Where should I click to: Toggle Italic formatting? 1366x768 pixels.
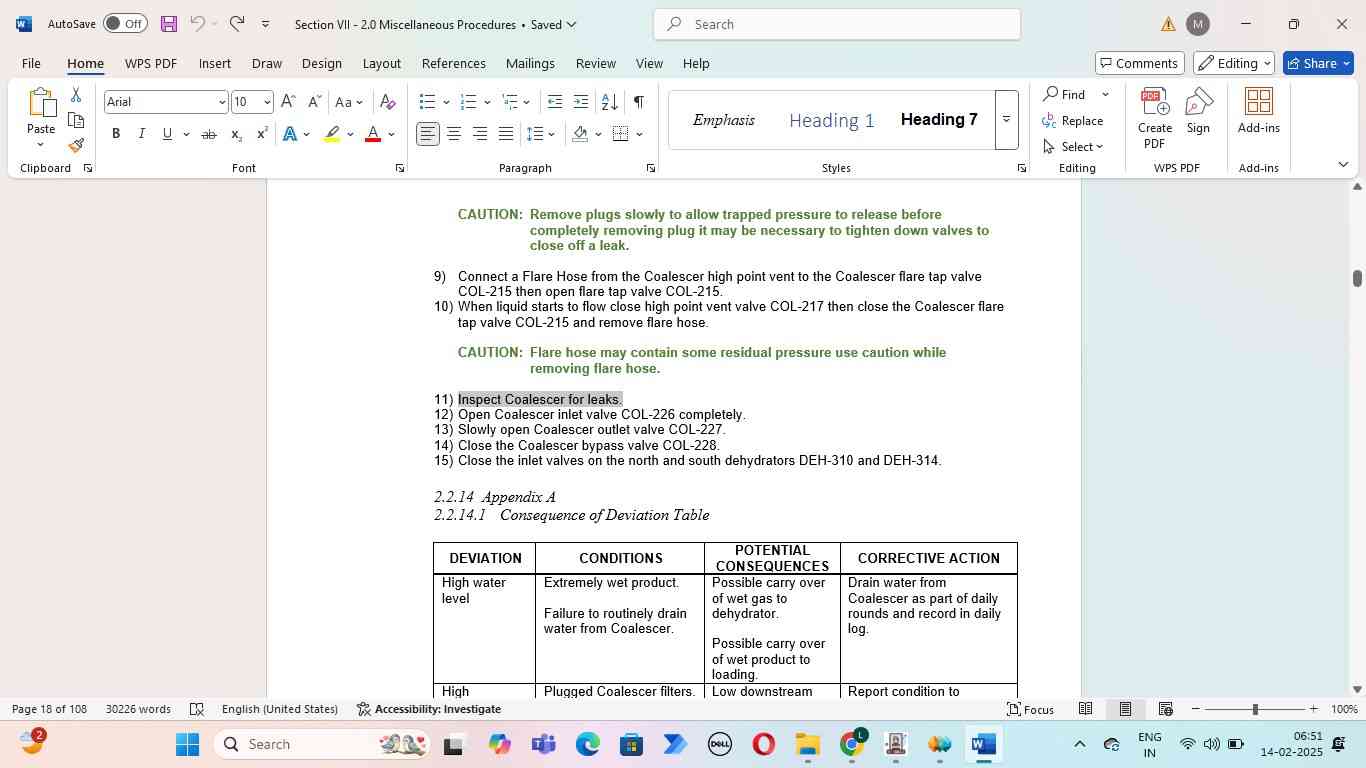[x=142, y=134]
